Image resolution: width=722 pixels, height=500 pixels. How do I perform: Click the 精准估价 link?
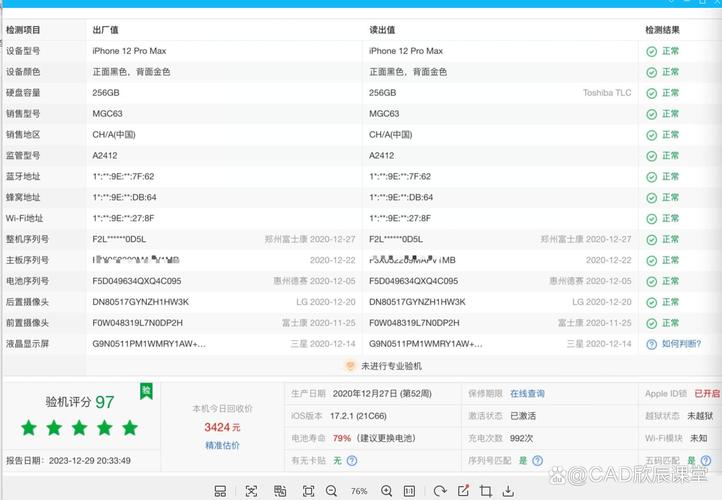coord(222,445)
